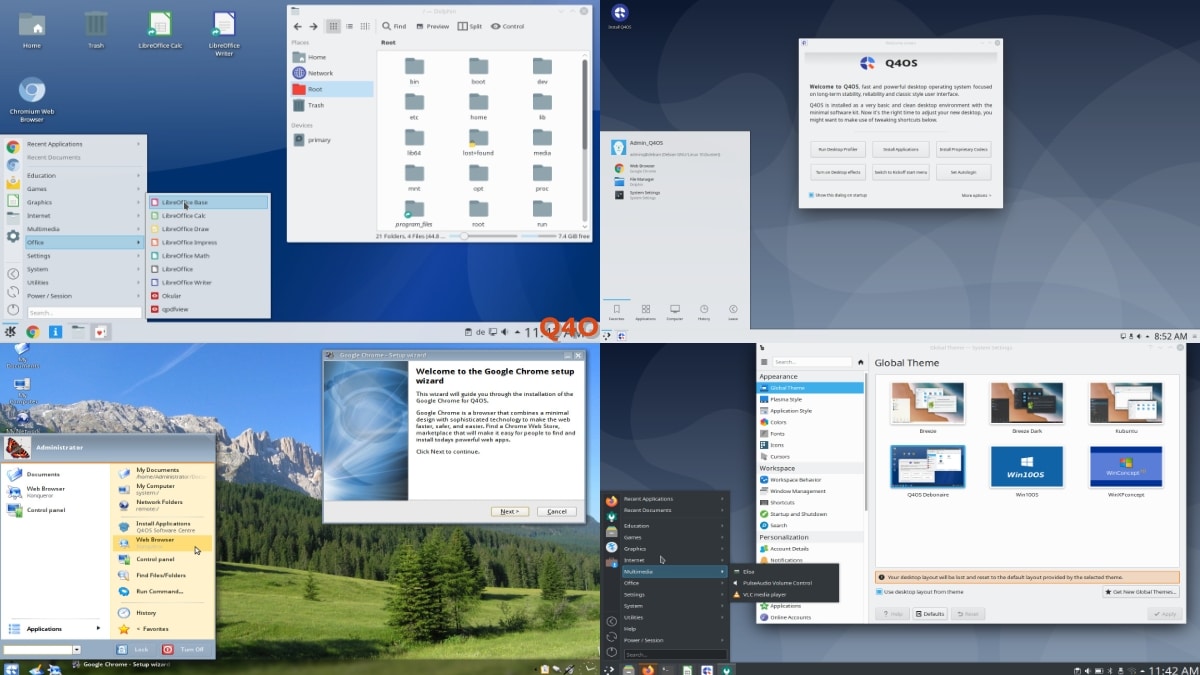This screenshot has height=675, width=1200.
Task: Open the lost+found folder in Dolphin
Action: 478,141
